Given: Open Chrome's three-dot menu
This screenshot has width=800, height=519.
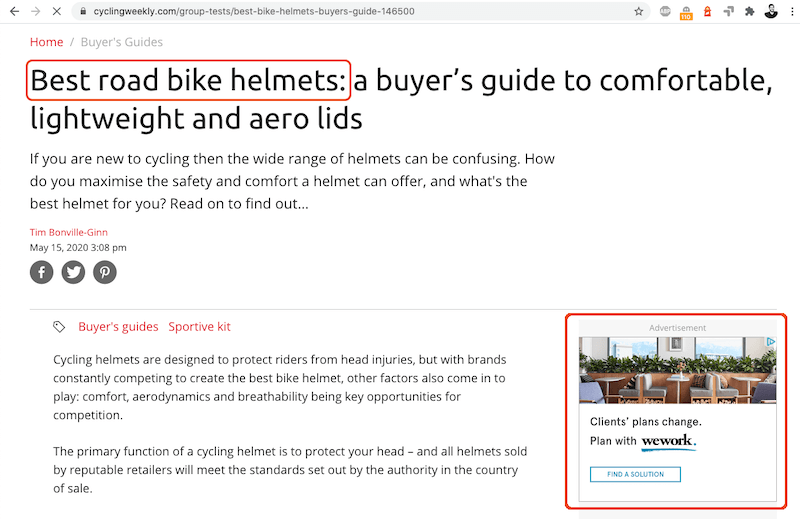Looking at the screenshot, I should 792,11.
